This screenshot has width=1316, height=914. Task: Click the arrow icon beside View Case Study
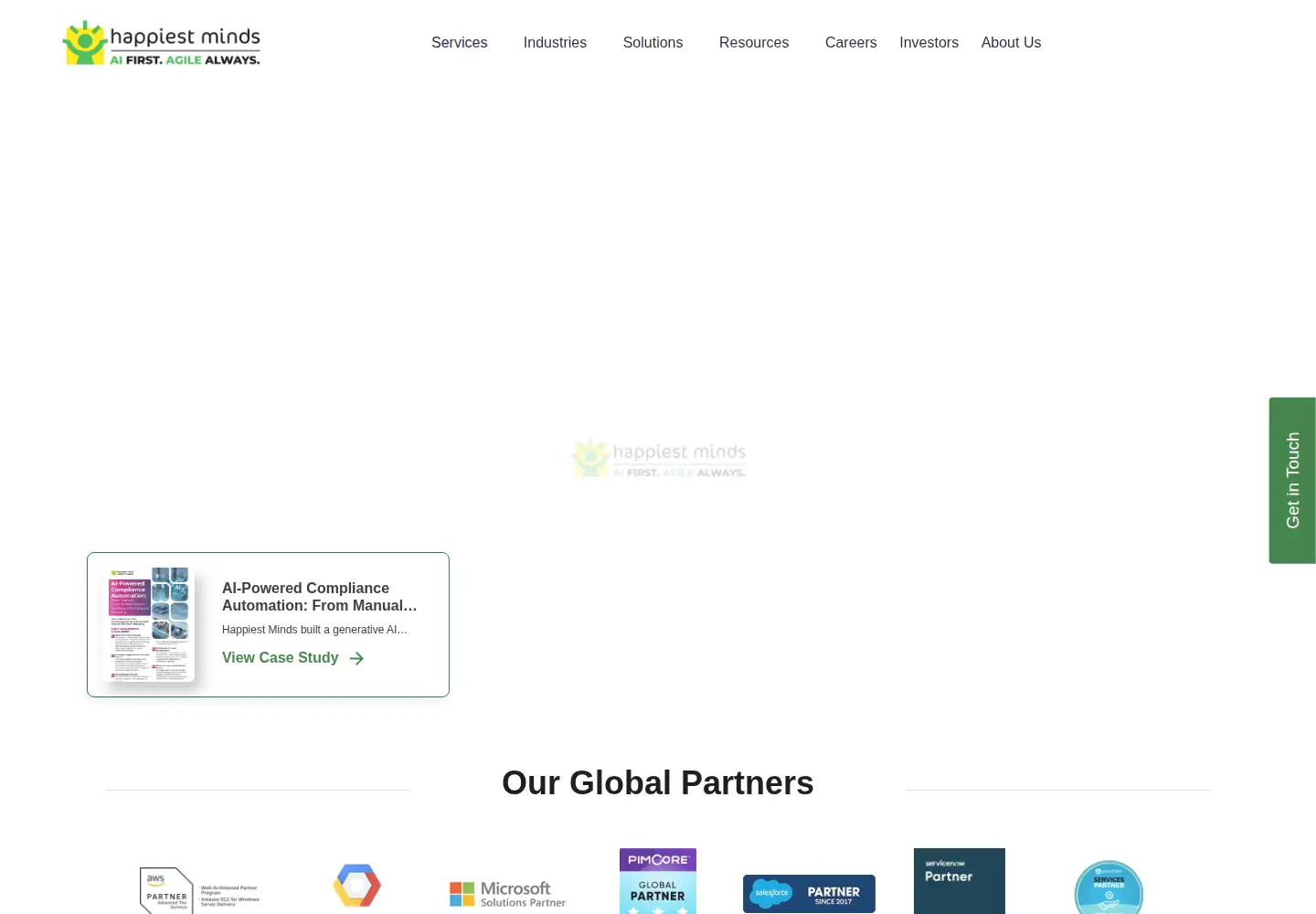coord(356,658)
